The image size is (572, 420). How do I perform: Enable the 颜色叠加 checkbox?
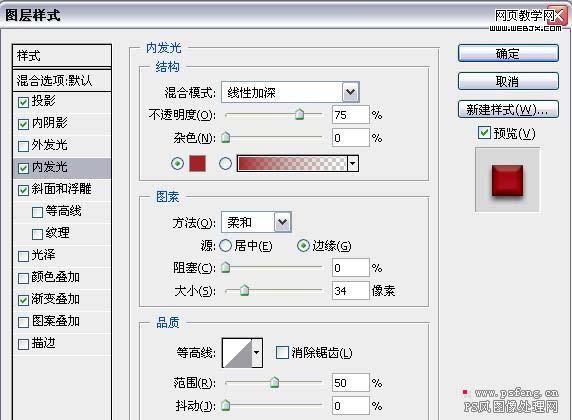pyautogui.click(x=23, y=278)
